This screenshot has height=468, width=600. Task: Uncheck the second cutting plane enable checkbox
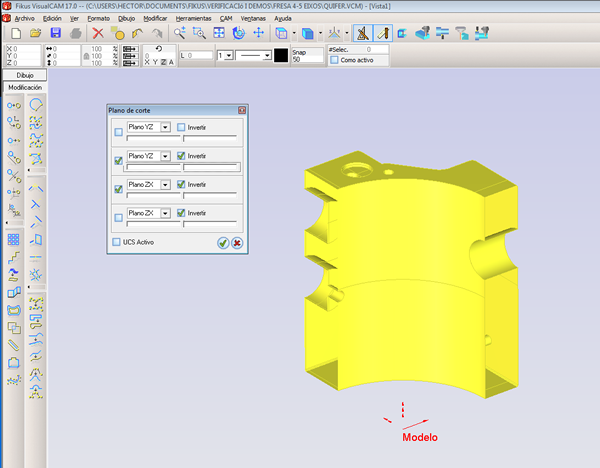(x=119, y=161)
